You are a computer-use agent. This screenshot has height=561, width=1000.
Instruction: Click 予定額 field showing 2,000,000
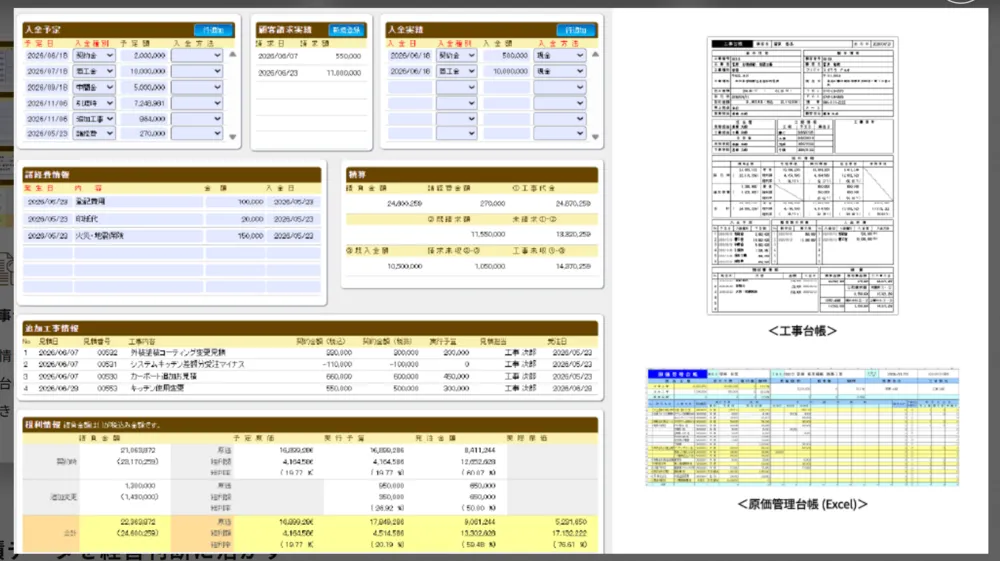(x=143, y=55)
